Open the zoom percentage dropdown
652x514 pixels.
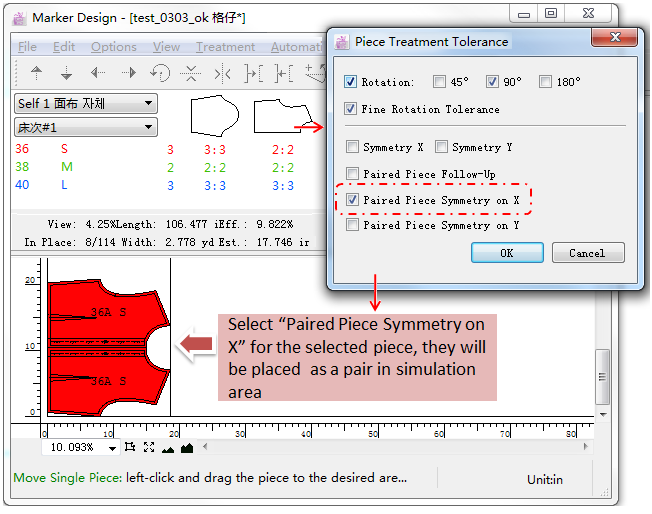pos(111,447)
